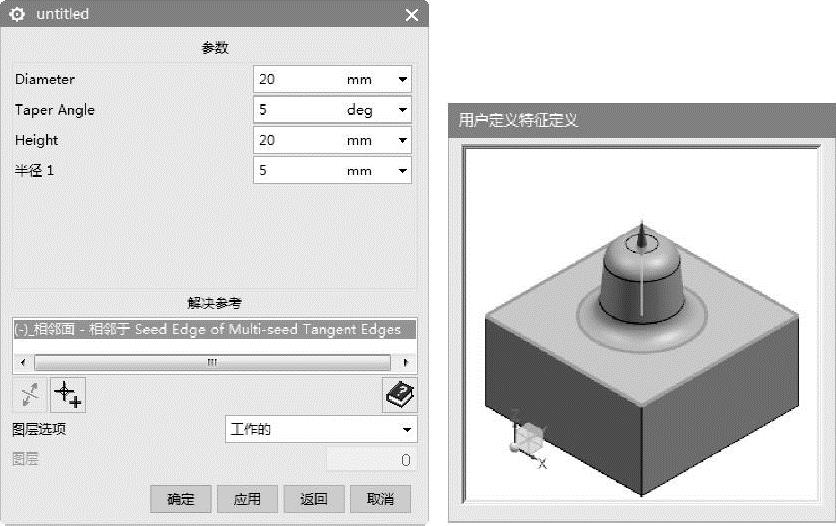Click the horizontal scrollbar thumb under reference list
The image size is (836, 526).
pyautogui.click(x=212, y=362)
